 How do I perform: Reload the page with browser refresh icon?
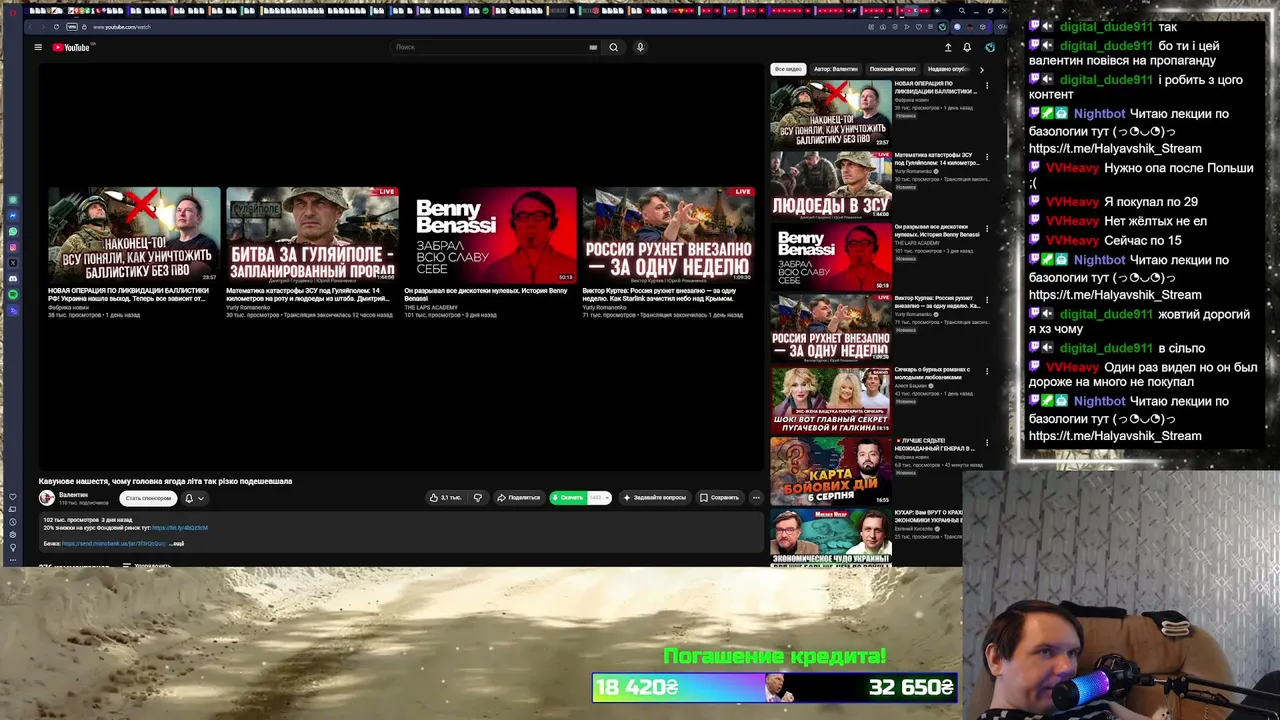click(56, 27)
